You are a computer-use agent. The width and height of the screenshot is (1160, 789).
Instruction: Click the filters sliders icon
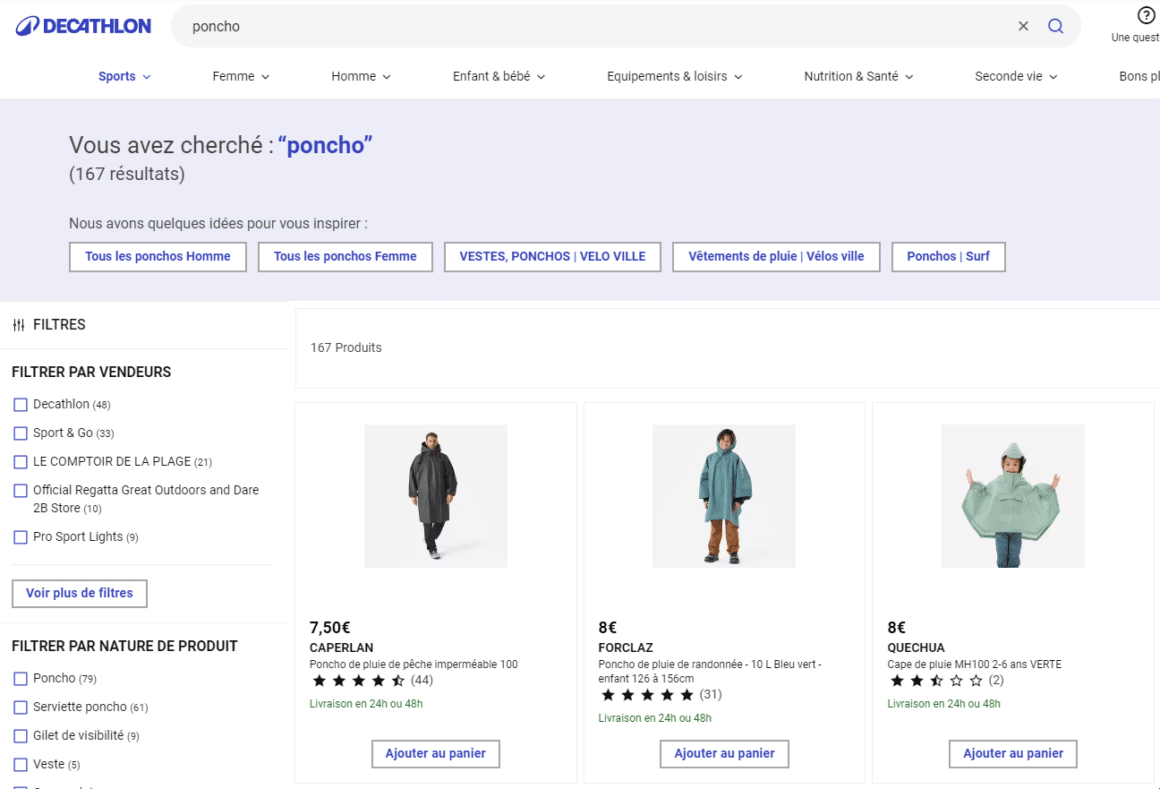(18, 325)
